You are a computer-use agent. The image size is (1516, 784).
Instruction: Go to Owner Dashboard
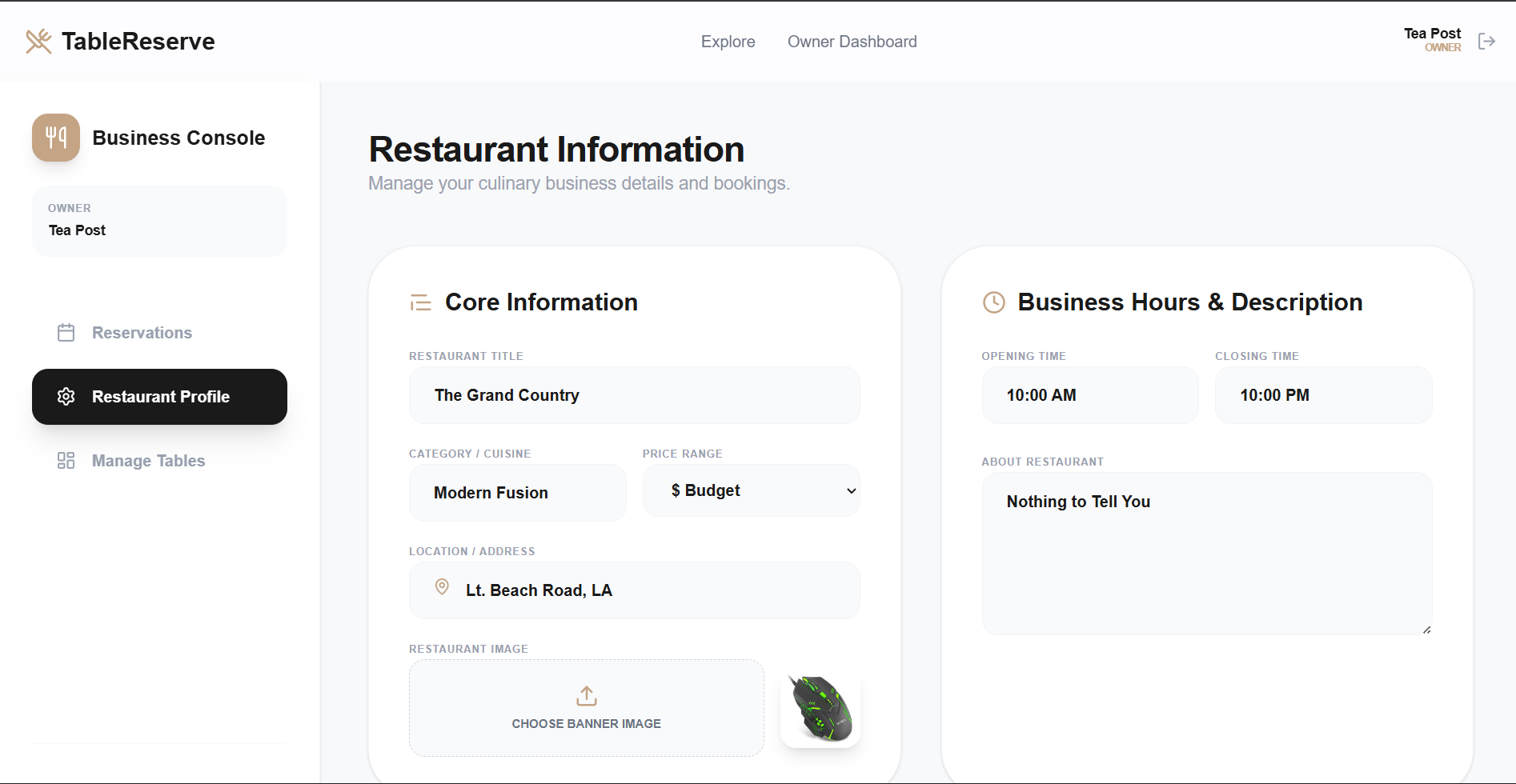point(852,42)
